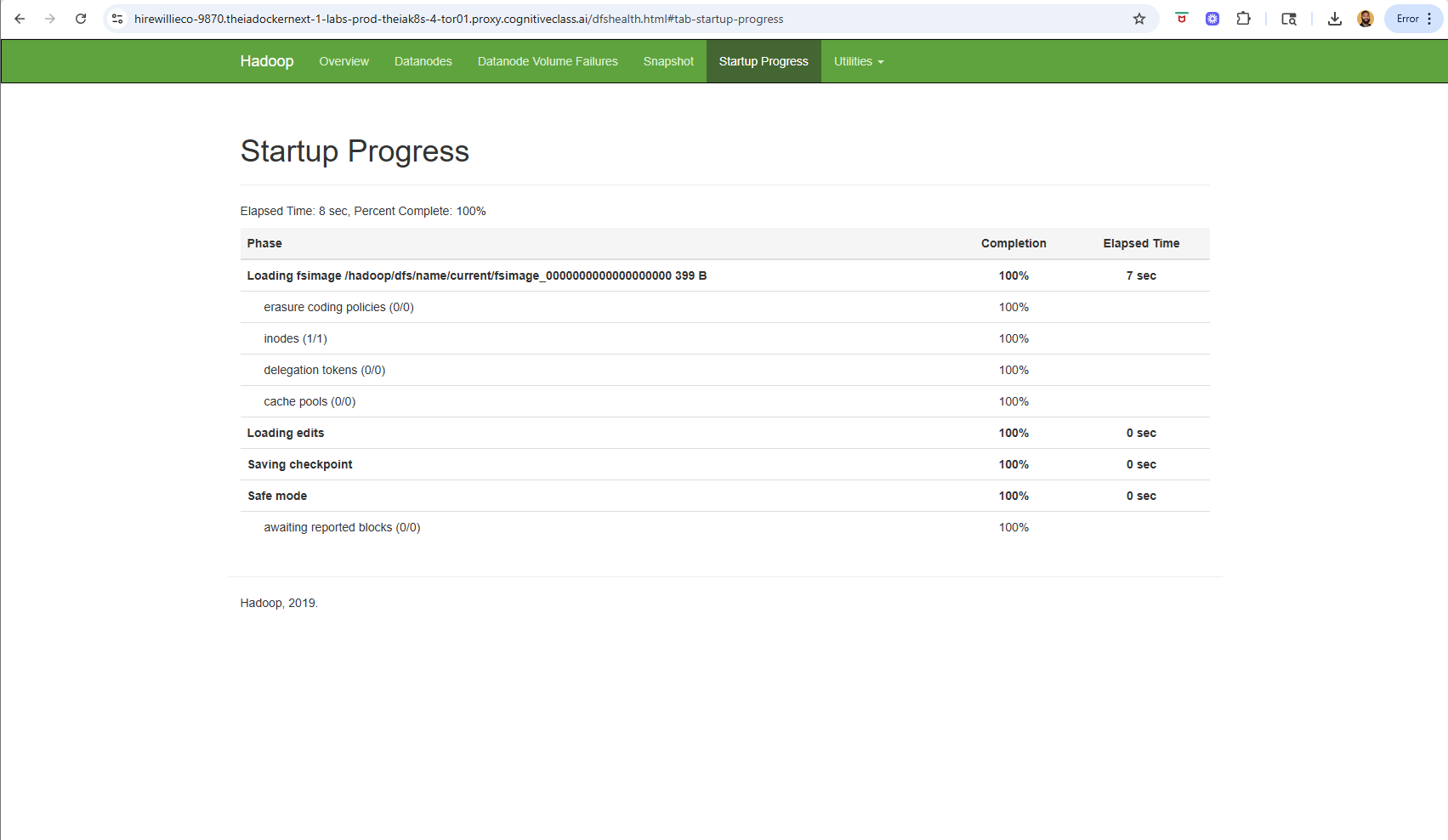Go to Datanode Volume Failures tab
The width and height of the screenshot is (1448, 840).
coord(548,61)
